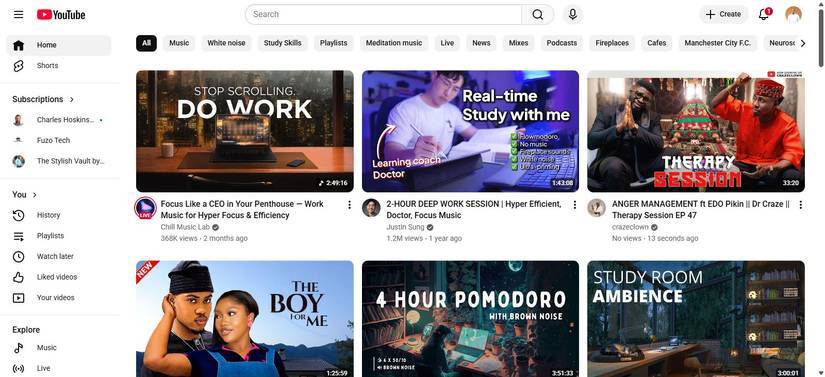Click the Create button

point(723,15)
